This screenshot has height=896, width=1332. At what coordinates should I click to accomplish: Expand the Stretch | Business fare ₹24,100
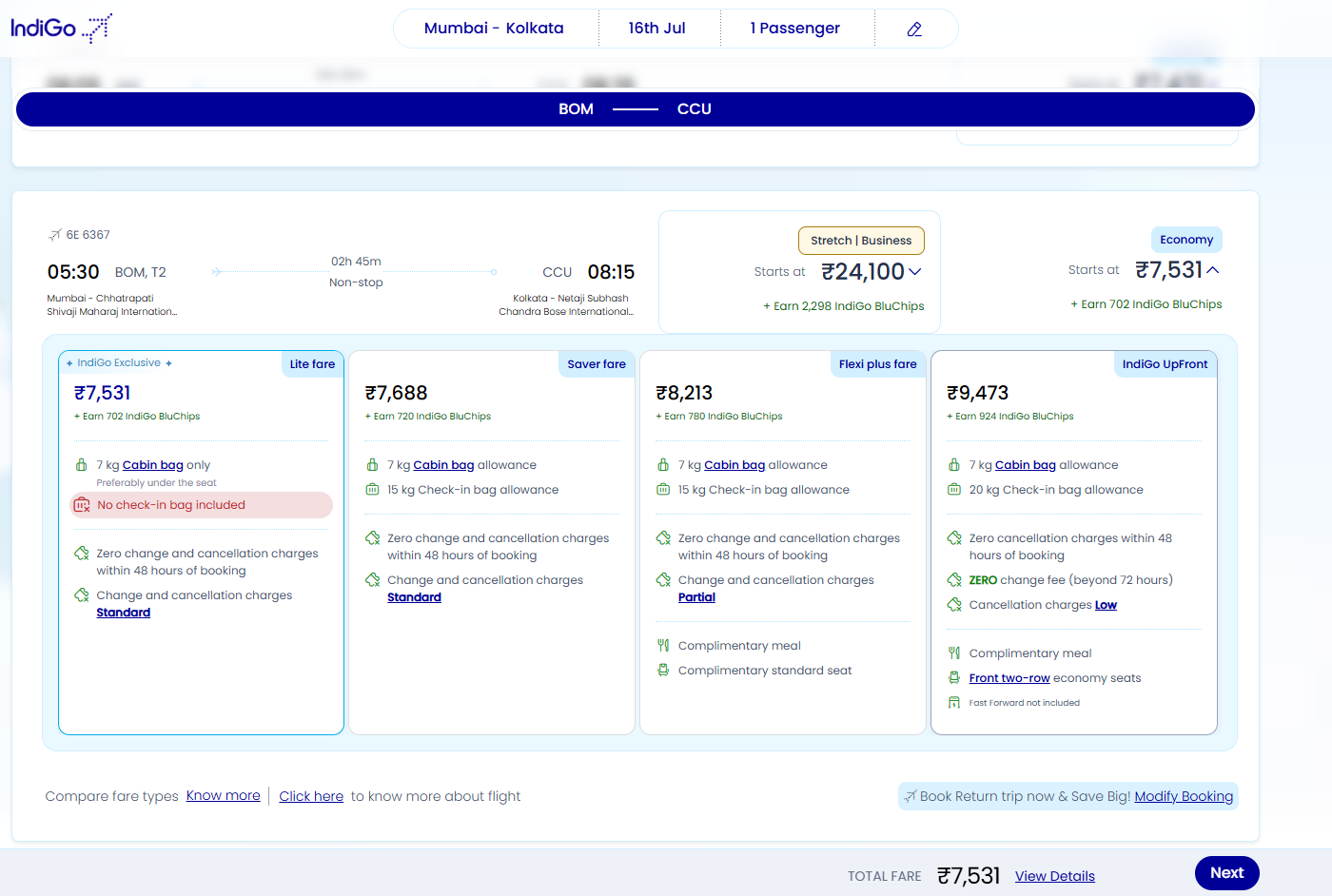(915, 272)
